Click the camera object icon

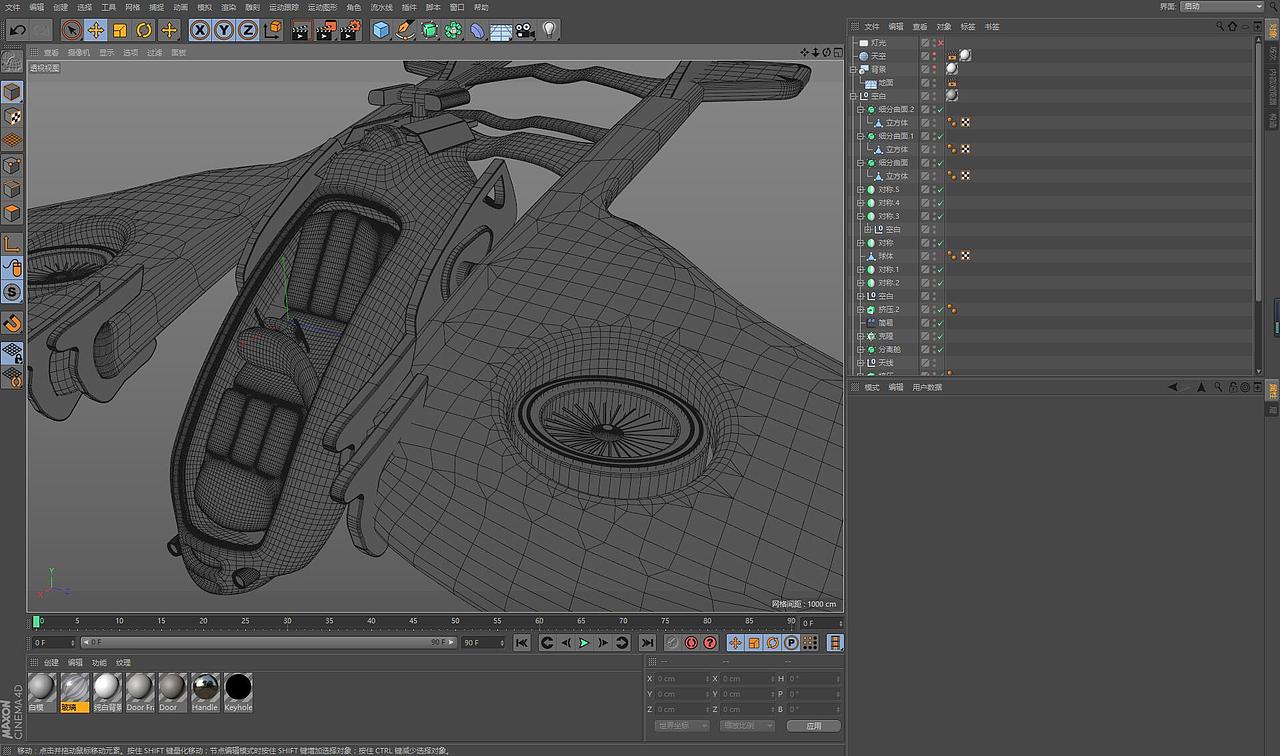(525, 30)
